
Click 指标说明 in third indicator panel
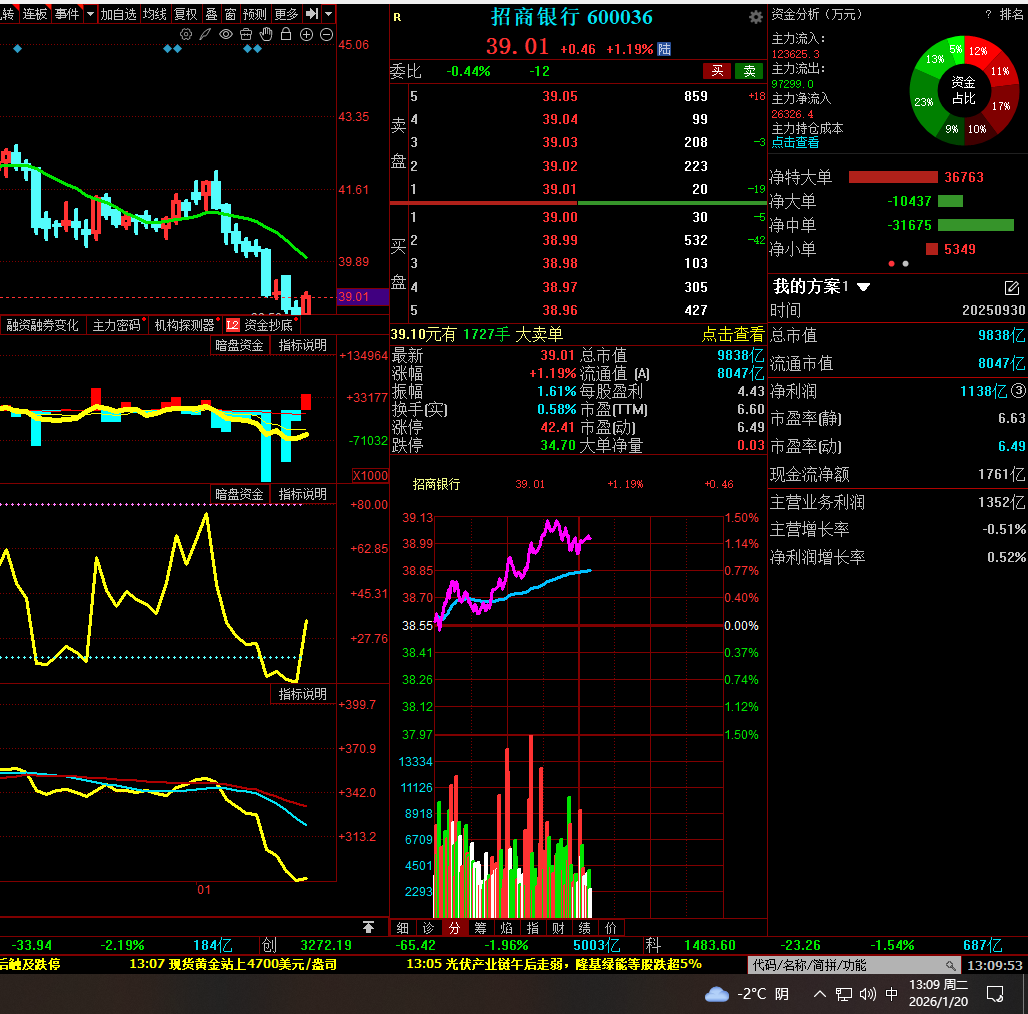302,694
